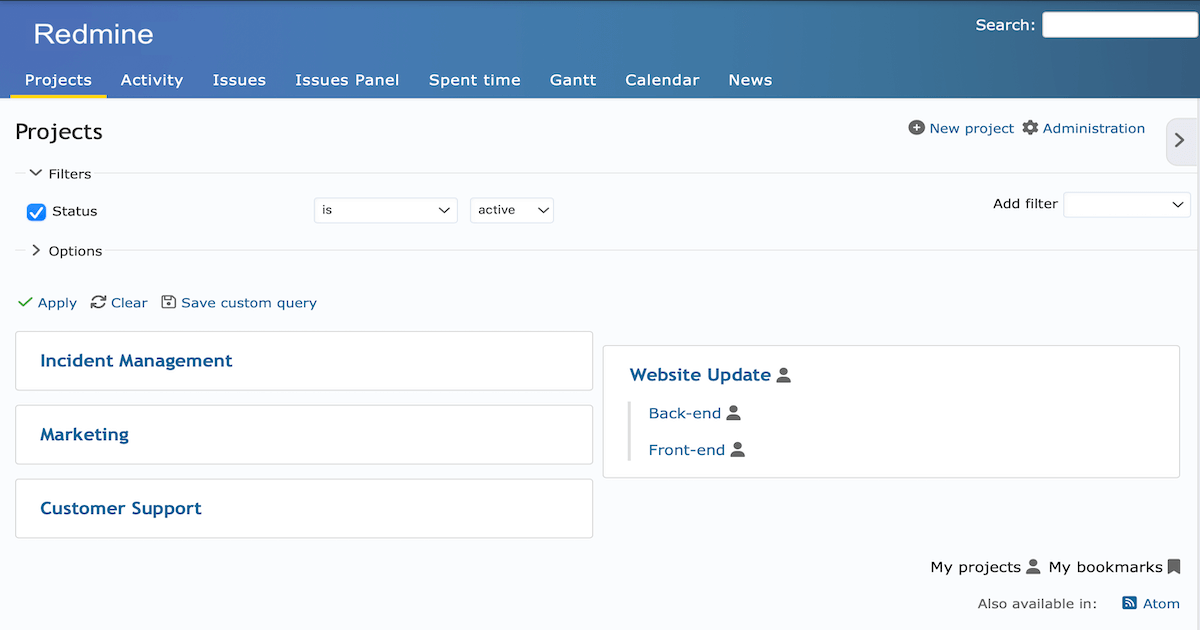Click the Save custom query disk icon

click(168, 302)
